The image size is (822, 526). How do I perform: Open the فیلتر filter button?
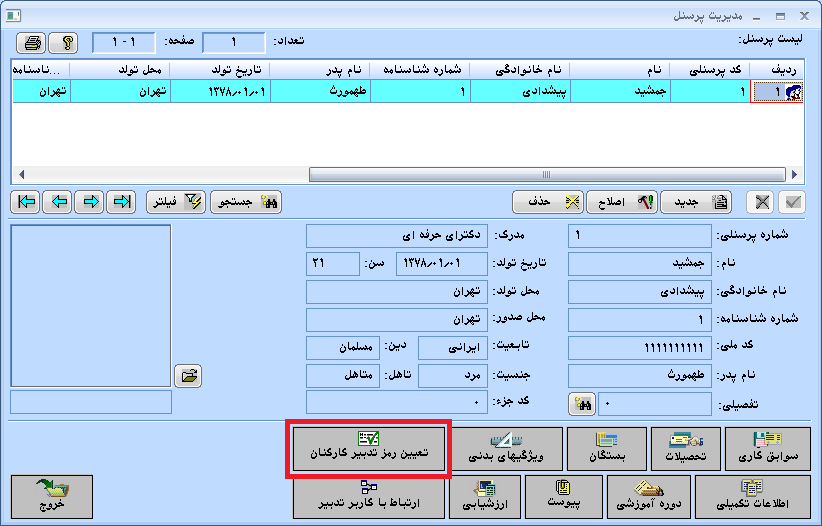tap(176, 201)
